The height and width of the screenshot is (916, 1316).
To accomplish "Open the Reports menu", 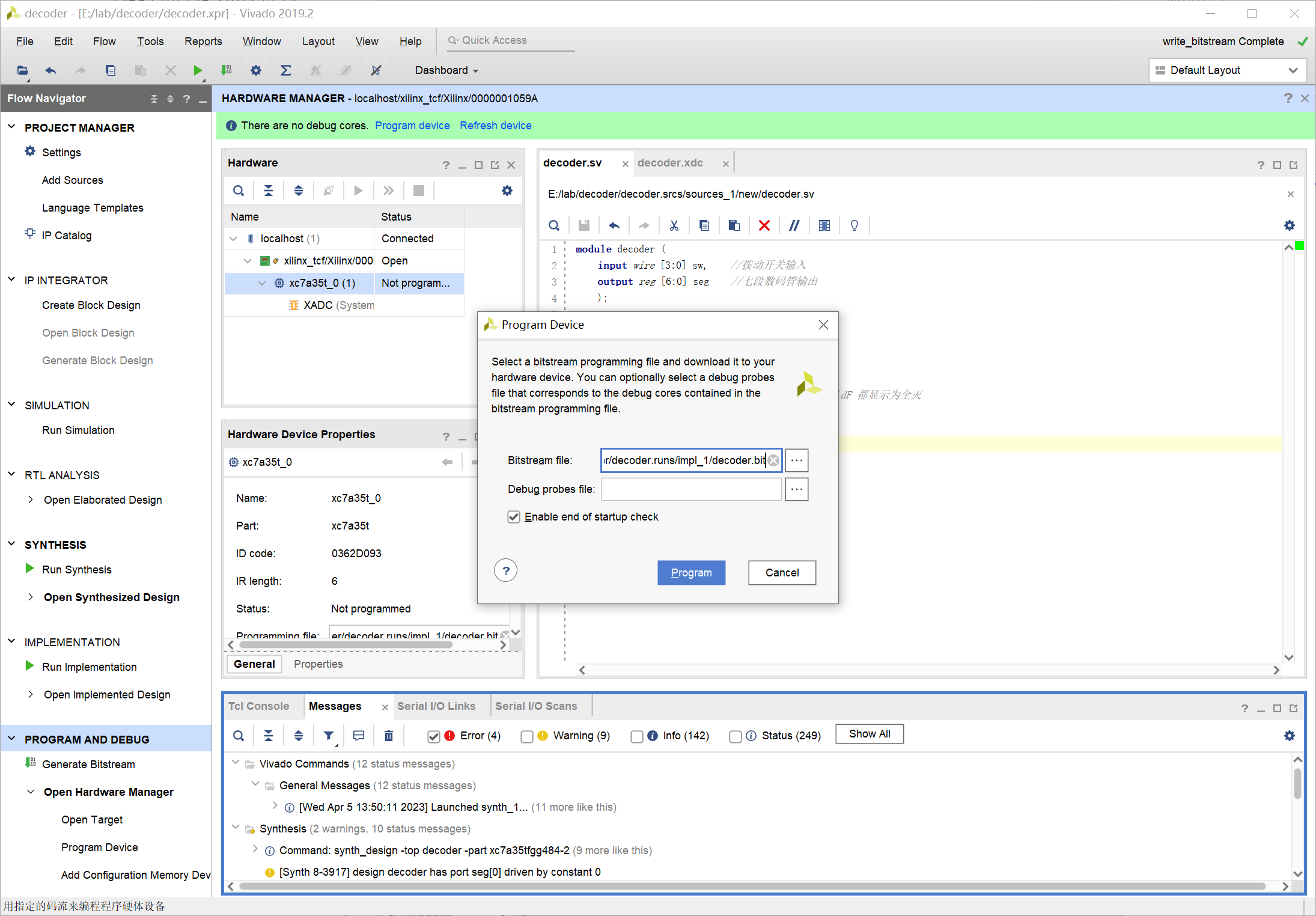I will point(203,41).
